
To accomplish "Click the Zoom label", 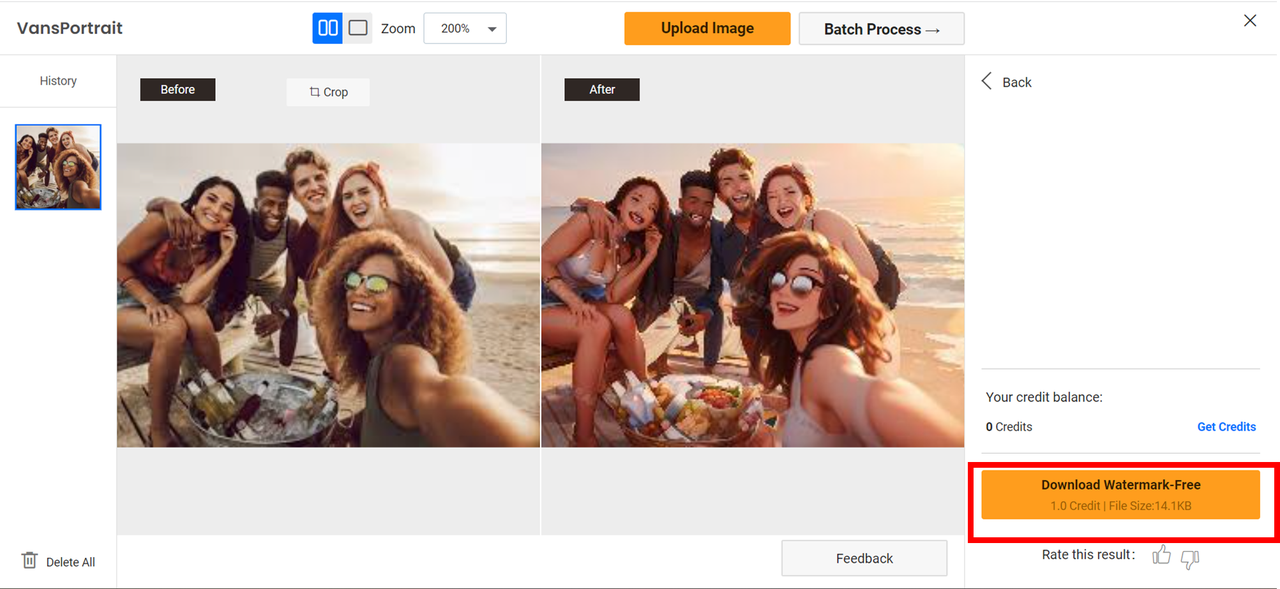I will tap(398, 29).
